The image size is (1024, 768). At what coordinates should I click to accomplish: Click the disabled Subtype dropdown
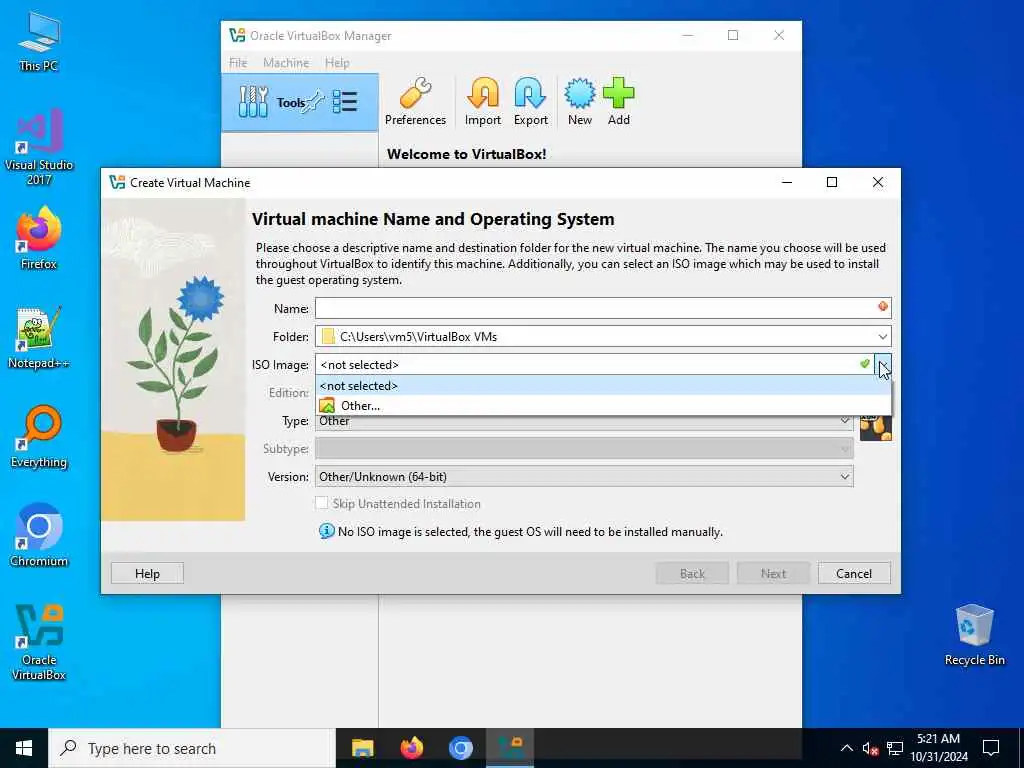click(584, 449)
